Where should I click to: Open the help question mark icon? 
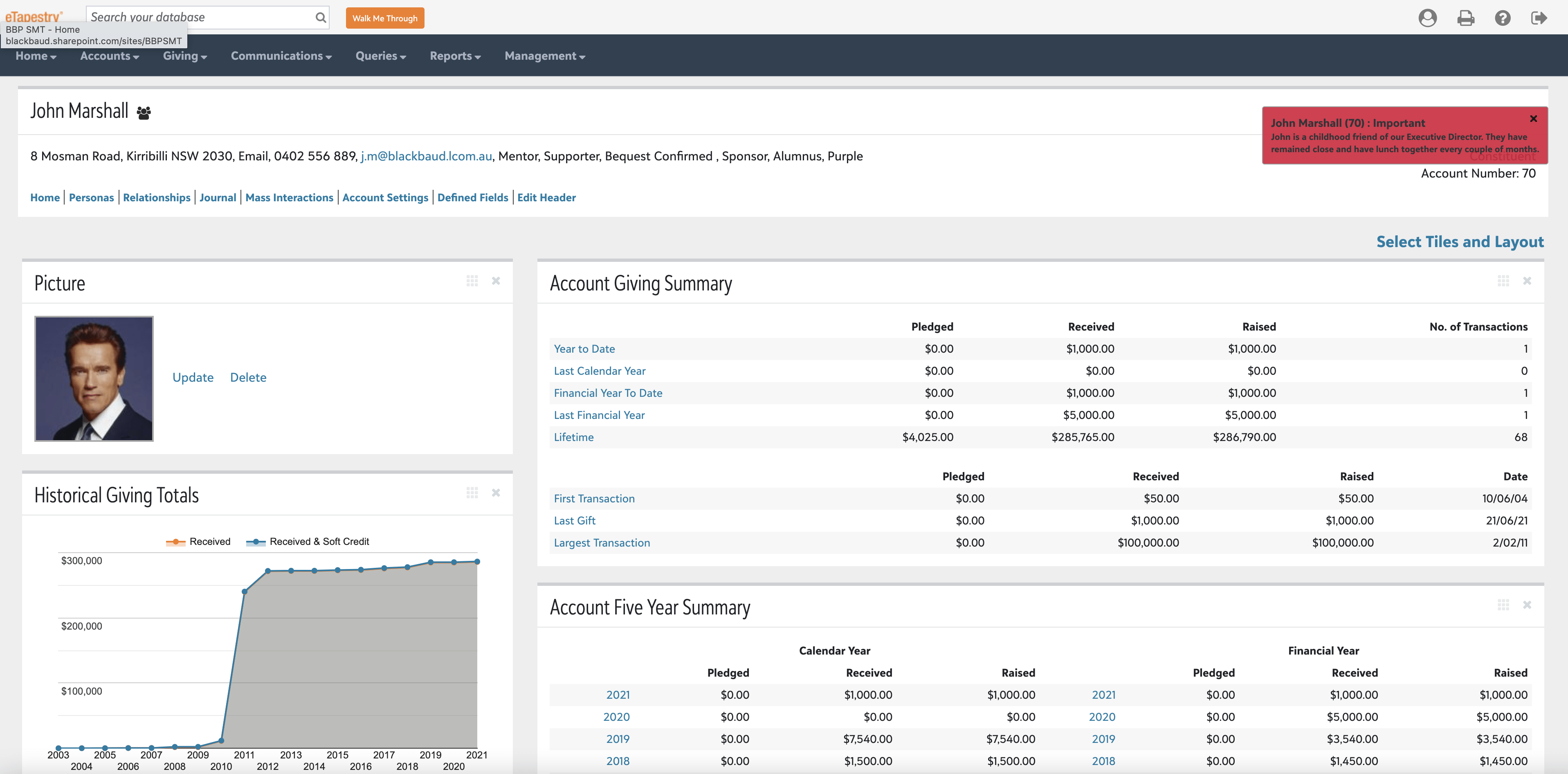[1502, 18]
